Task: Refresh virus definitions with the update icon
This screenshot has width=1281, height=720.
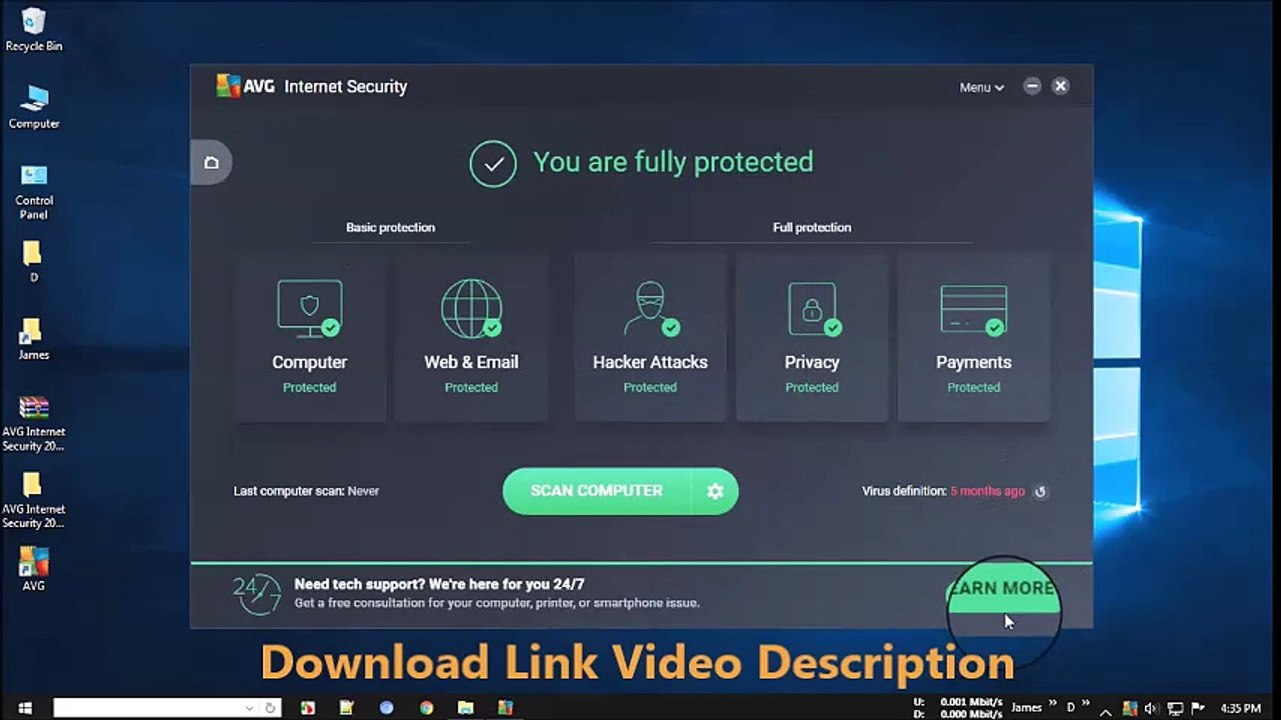Action: (x=1040, y=491)
